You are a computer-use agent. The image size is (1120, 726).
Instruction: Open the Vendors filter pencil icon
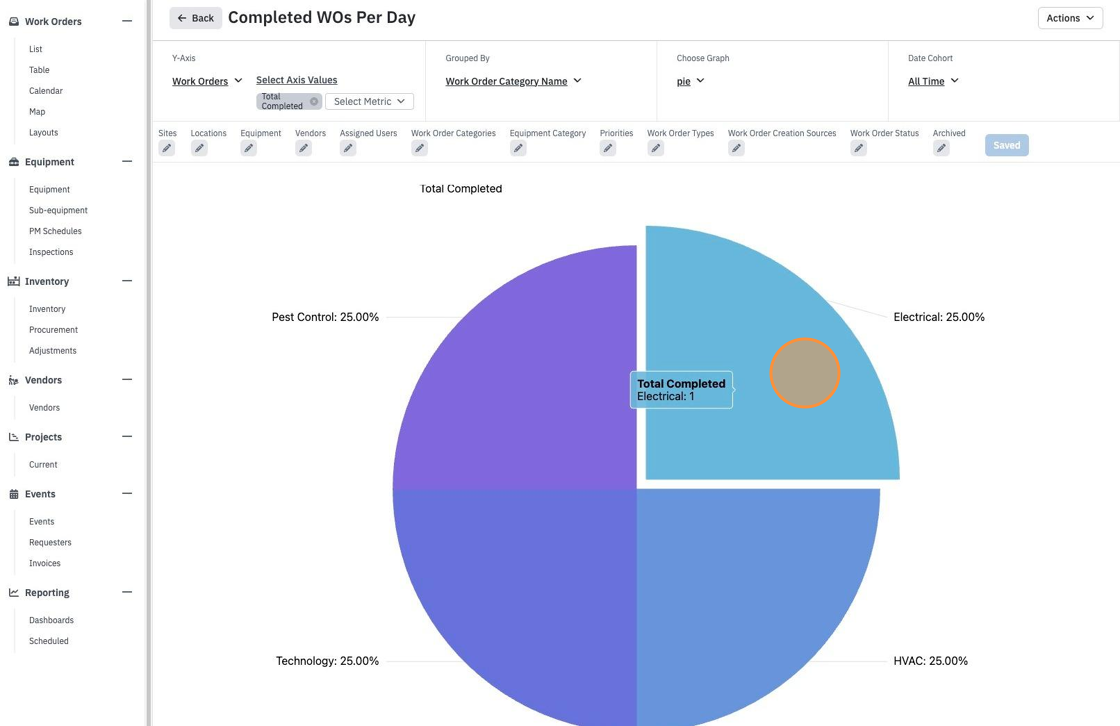click(304, 148)
